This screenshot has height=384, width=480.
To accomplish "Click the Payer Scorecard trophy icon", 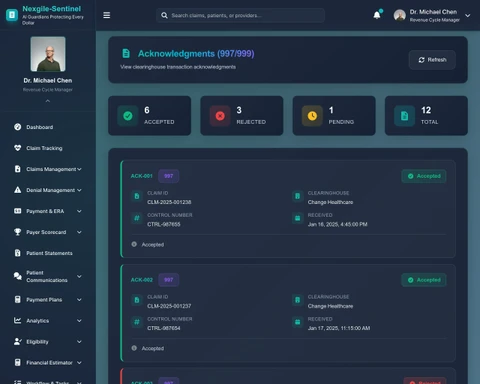I will coord(18,232).
